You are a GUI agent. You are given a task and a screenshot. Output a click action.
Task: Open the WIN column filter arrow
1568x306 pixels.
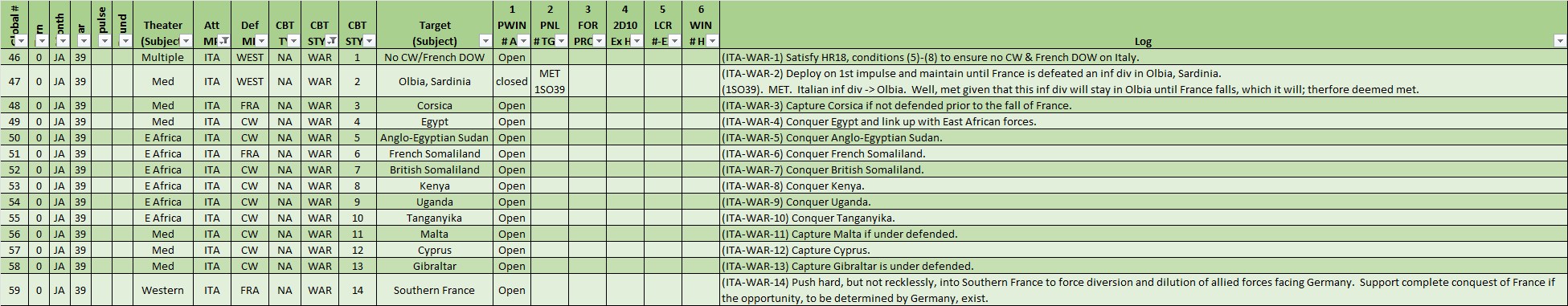712,41
